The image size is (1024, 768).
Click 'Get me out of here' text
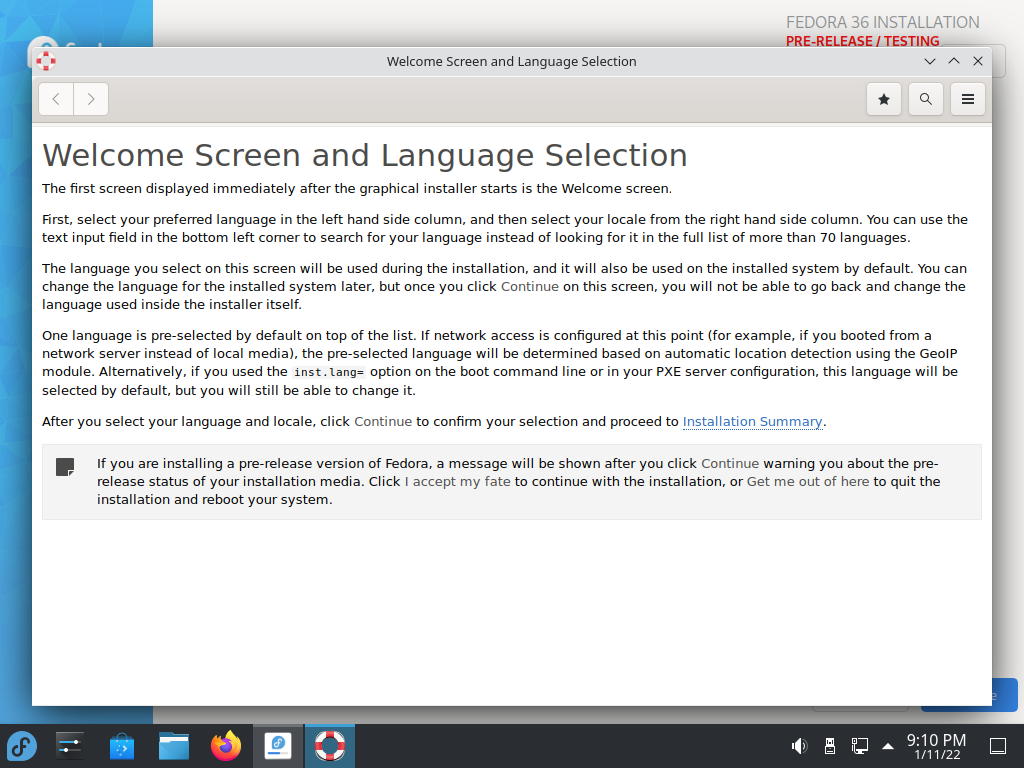[808, 482]
